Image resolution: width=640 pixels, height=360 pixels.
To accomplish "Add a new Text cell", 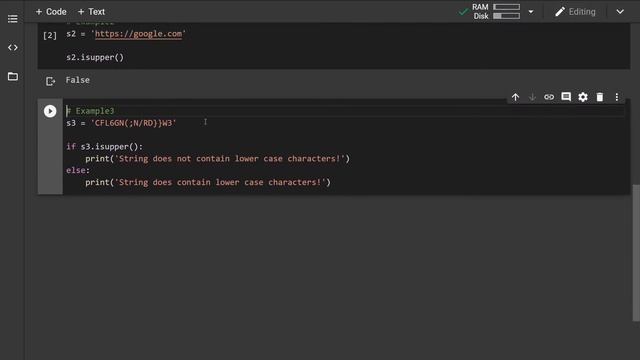I will pos(91,12).
